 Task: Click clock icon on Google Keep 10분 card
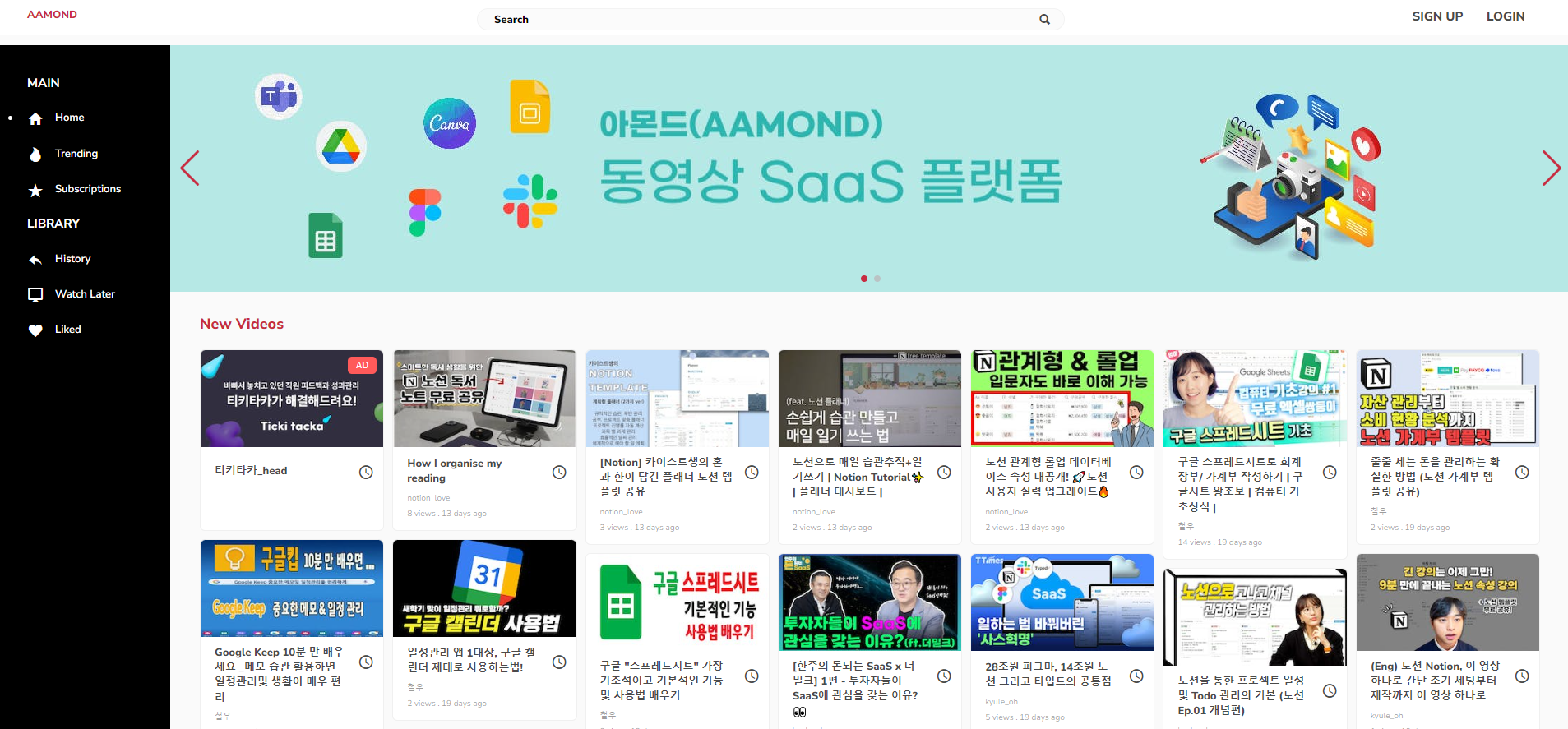pos(366,662)
